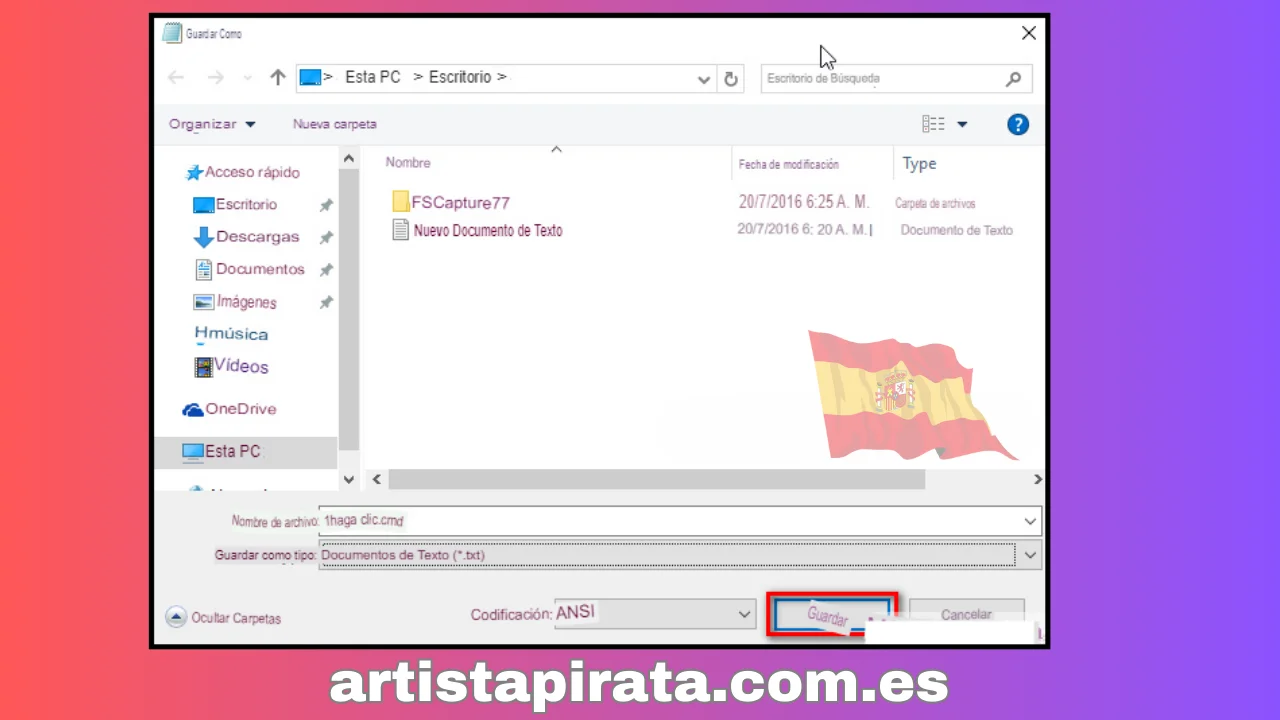Expand the chevron after Escritorio in path

502,77
